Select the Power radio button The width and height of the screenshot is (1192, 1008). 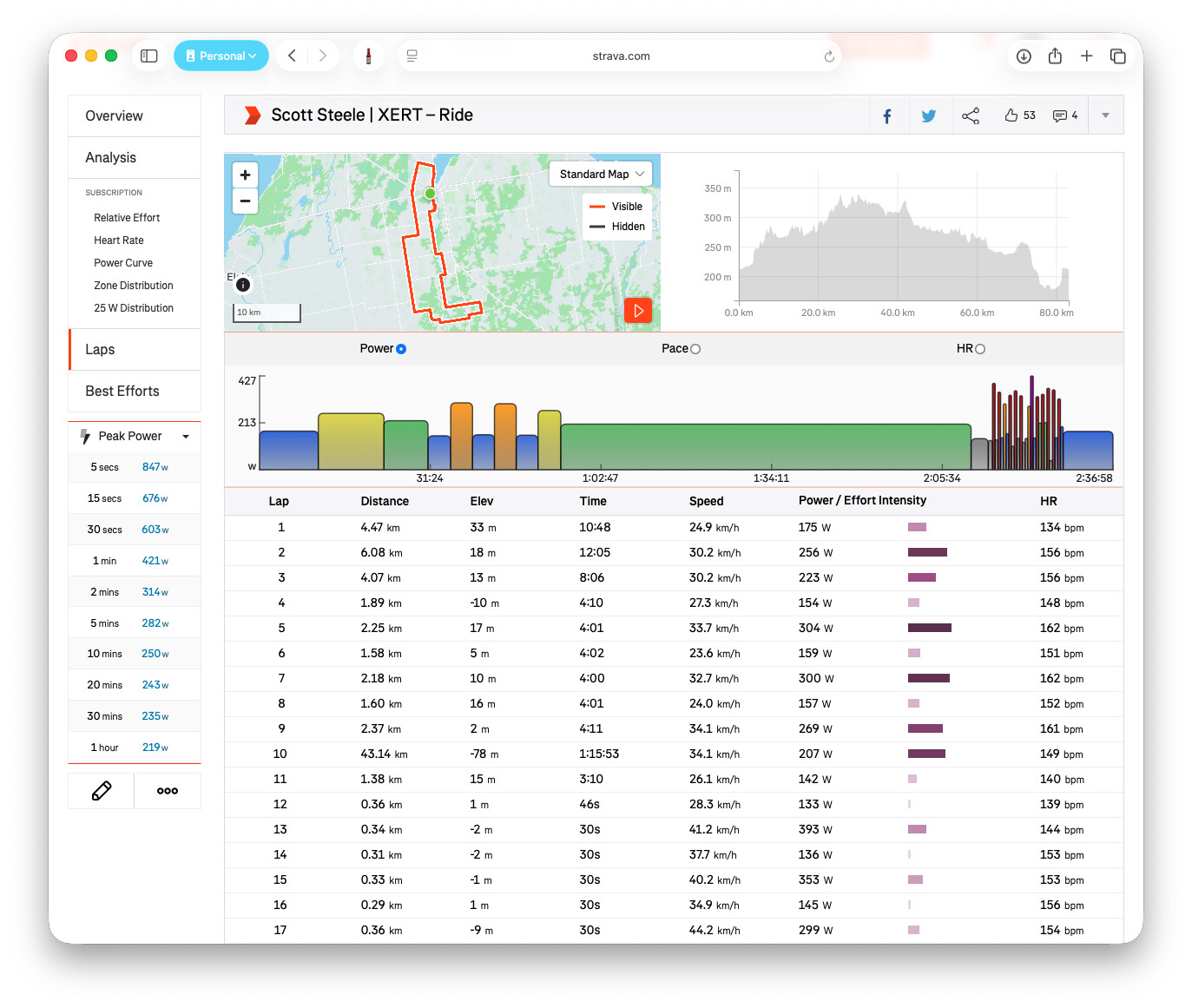(x=401, y=349)
